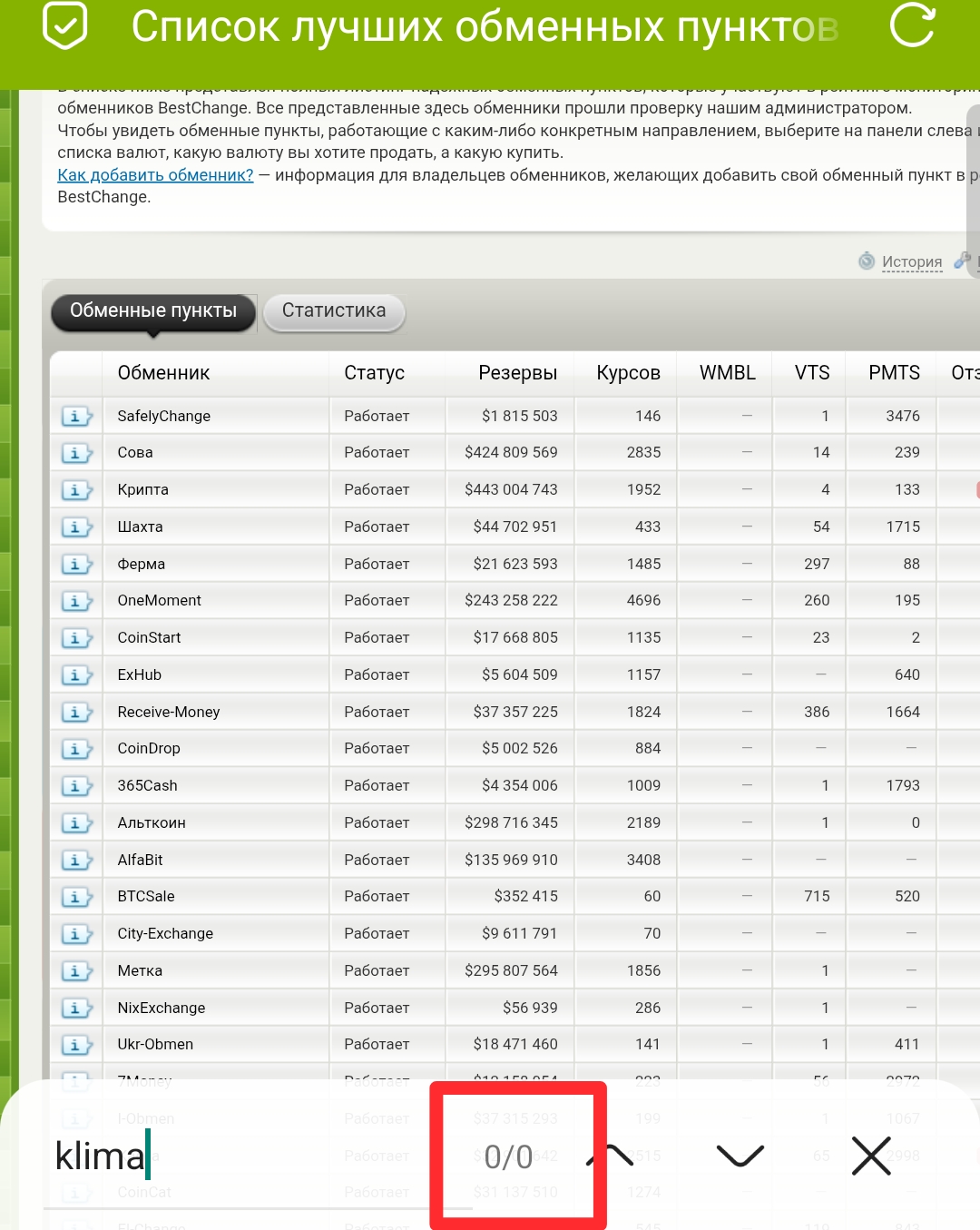Open the City-Exchange exchanger name
The width and height of the screenshot is (980, 1230).
click(165, 934)
